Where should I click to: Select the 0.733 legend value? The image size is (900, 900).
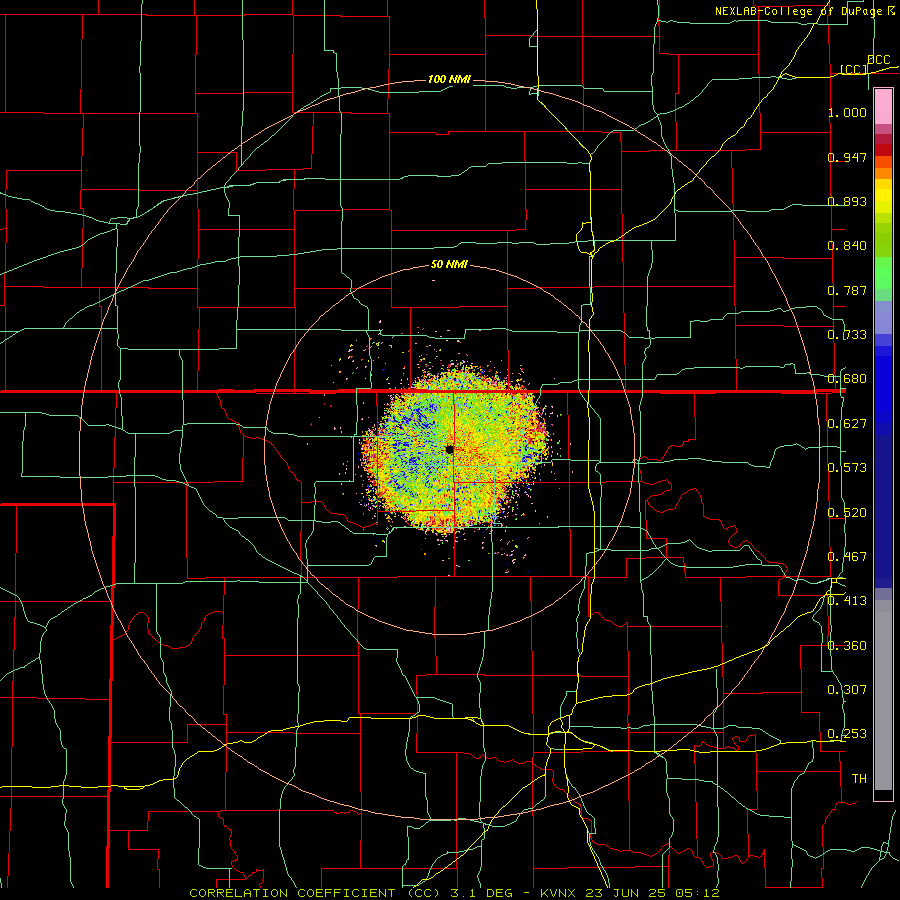coord(847,335)
